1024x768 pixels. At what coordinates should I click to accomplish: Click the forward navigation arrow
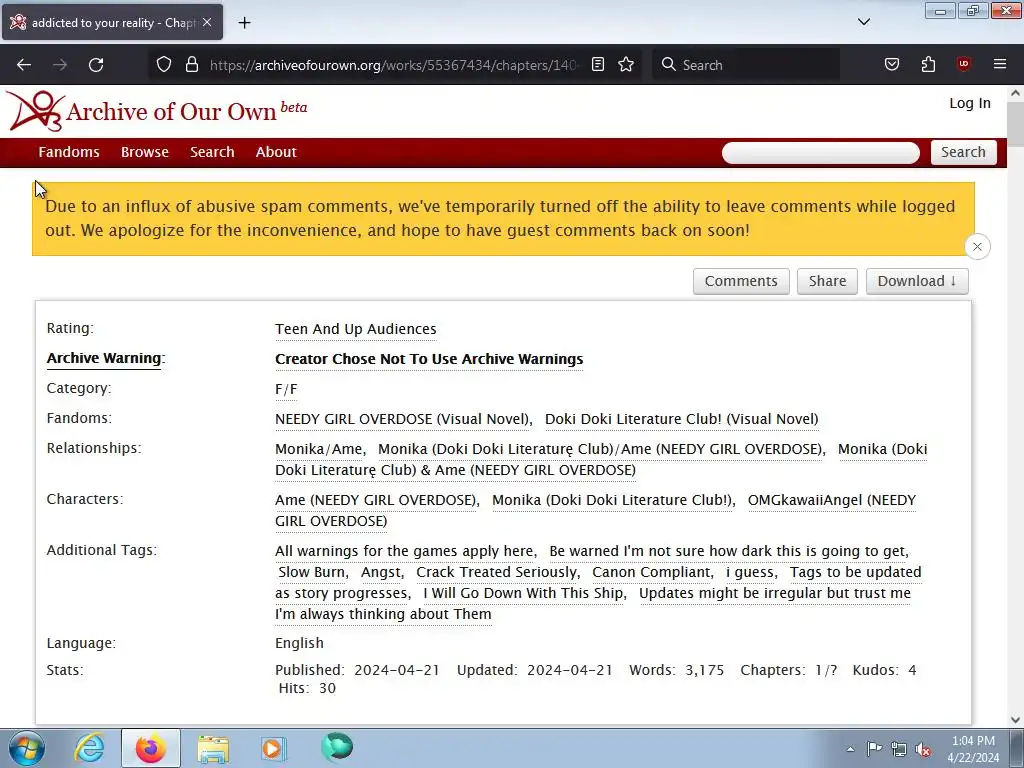[60, 65]
